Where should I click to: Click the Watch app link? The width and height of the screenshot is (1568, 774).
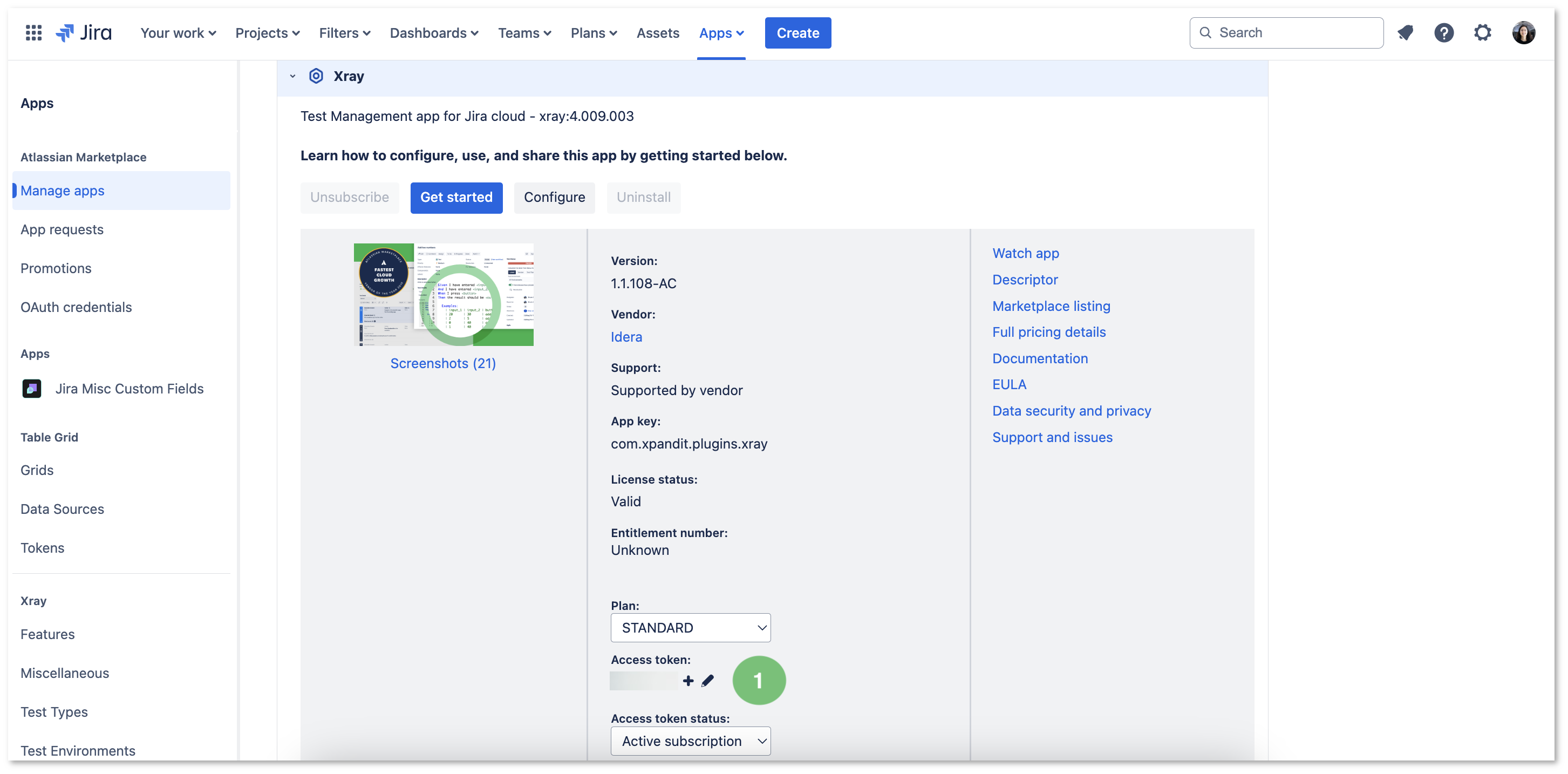click(1025, 253)
